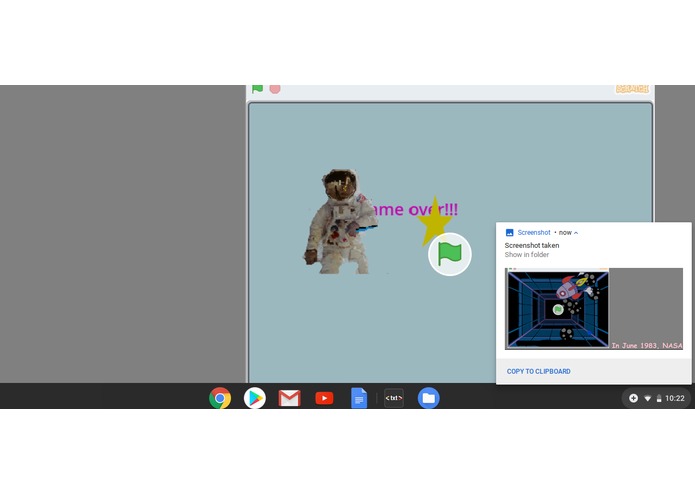Viewport: 695px width, 494px height.
Task: Click the Screenshot notification image icon
Action: (x=510, y=233)
